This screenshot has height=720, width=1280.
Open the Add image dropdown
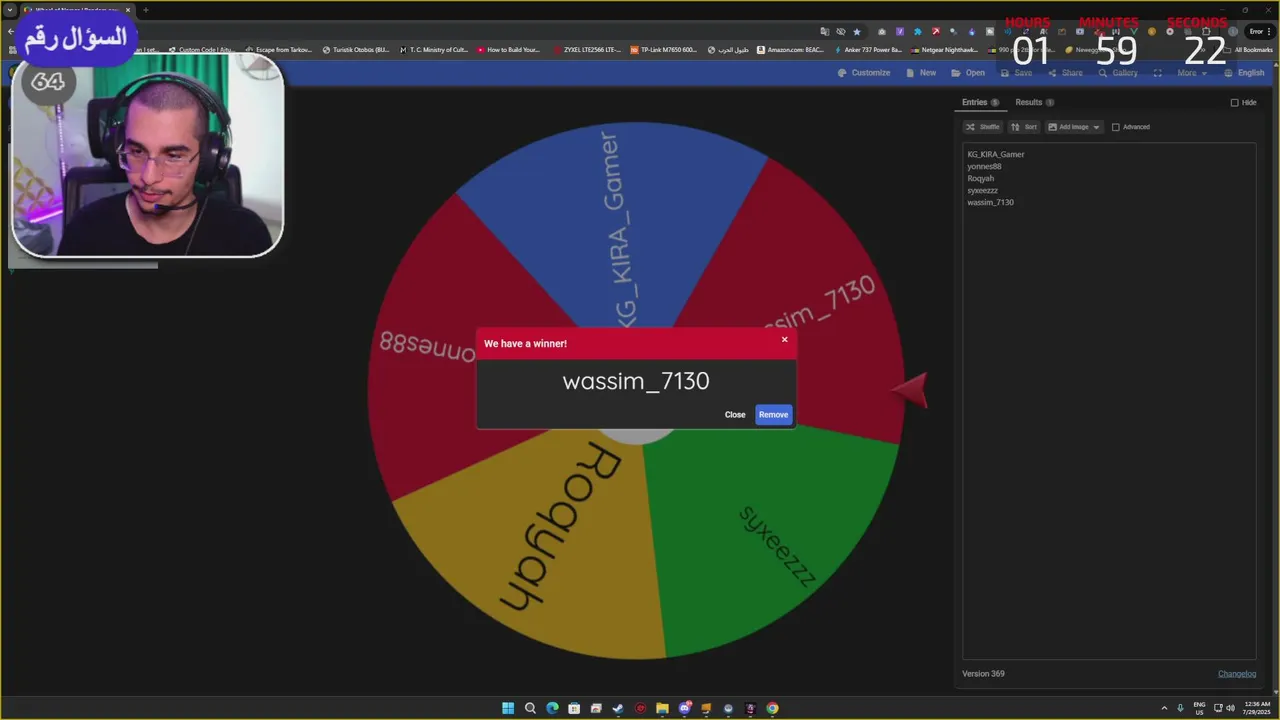[1074, 127]
